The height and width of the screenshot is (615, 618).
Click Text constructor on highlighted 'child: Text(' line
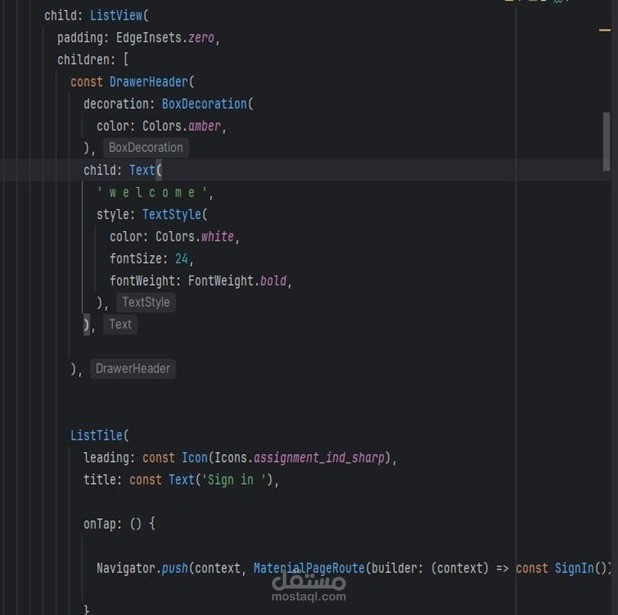142,170
